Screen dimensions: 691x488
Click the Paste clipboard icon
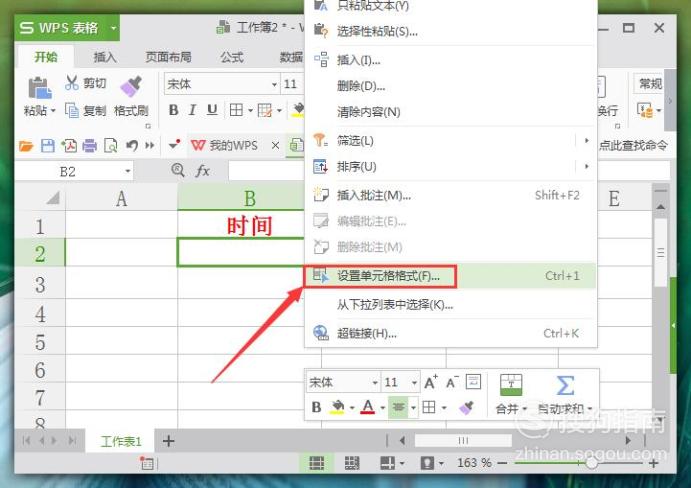40,87
